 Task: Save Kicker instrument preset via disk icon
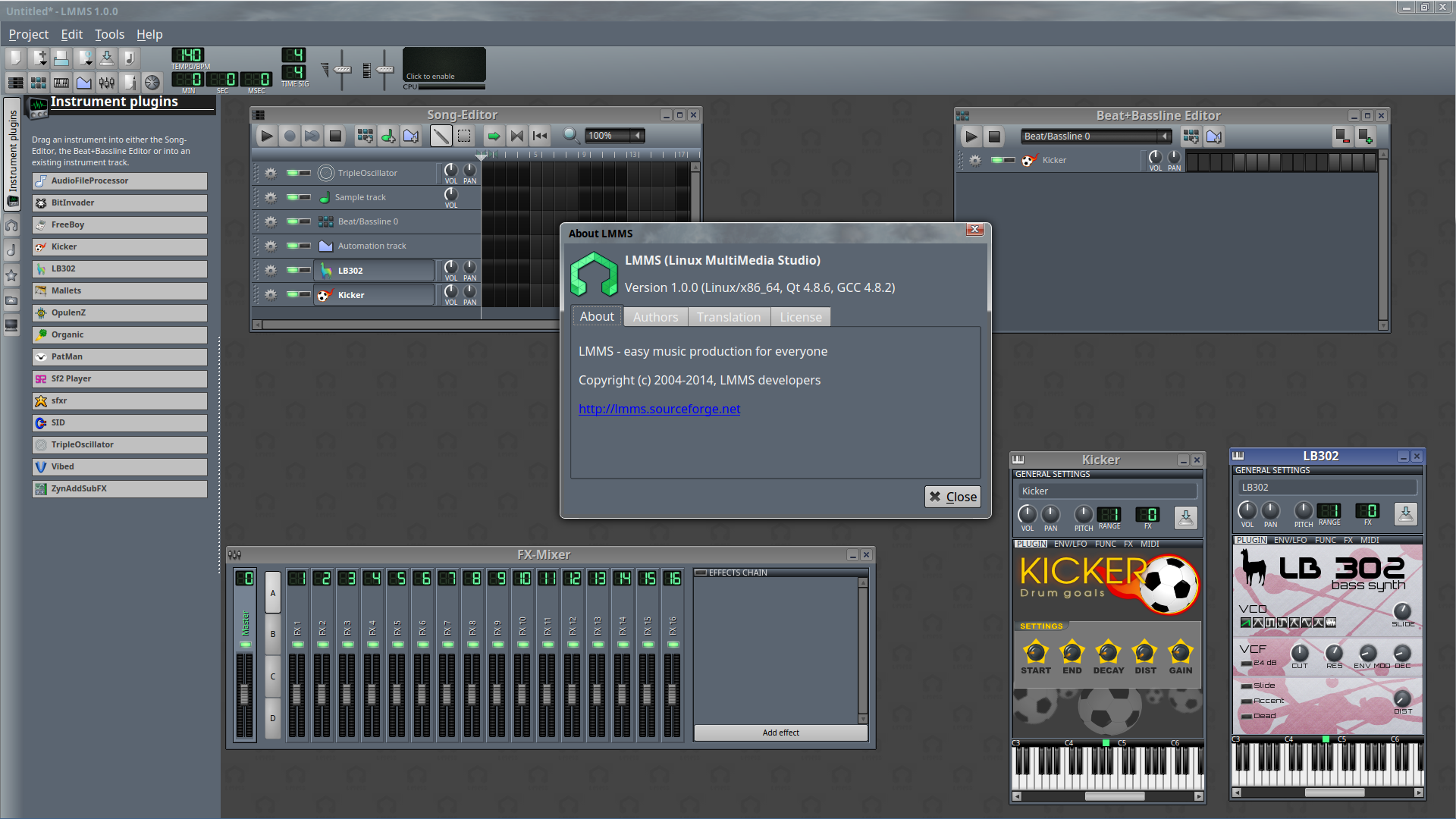(x=1185, y=517)
